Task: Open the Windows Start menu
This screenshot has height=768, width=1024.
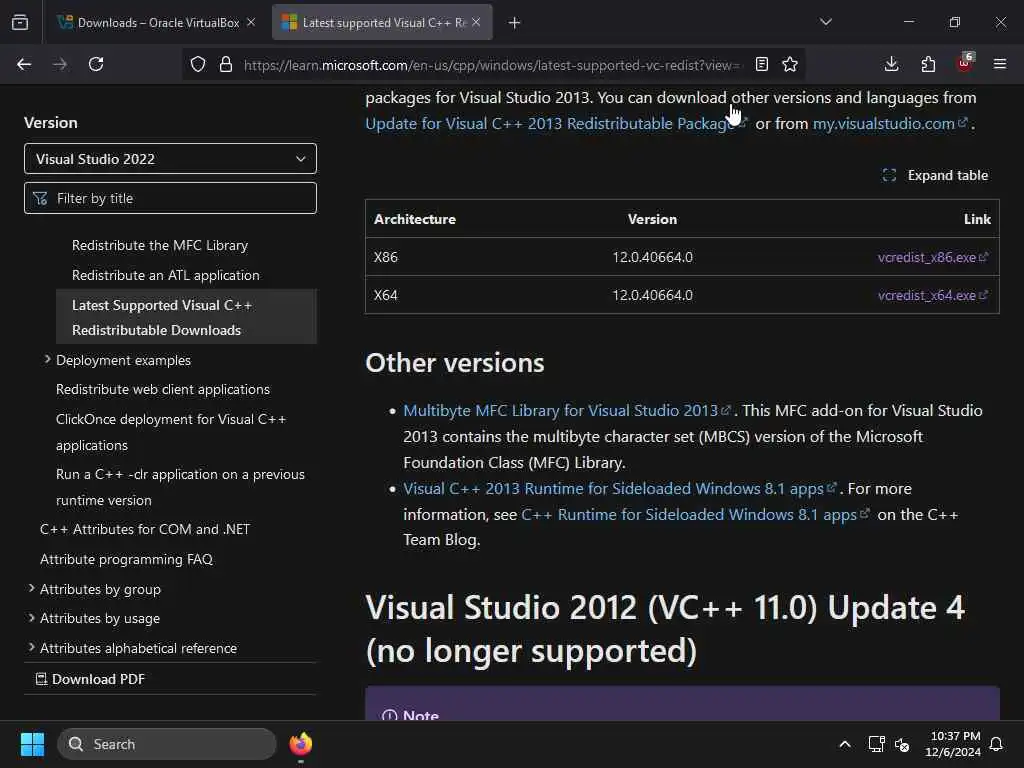Action: [x=32, y=744]
